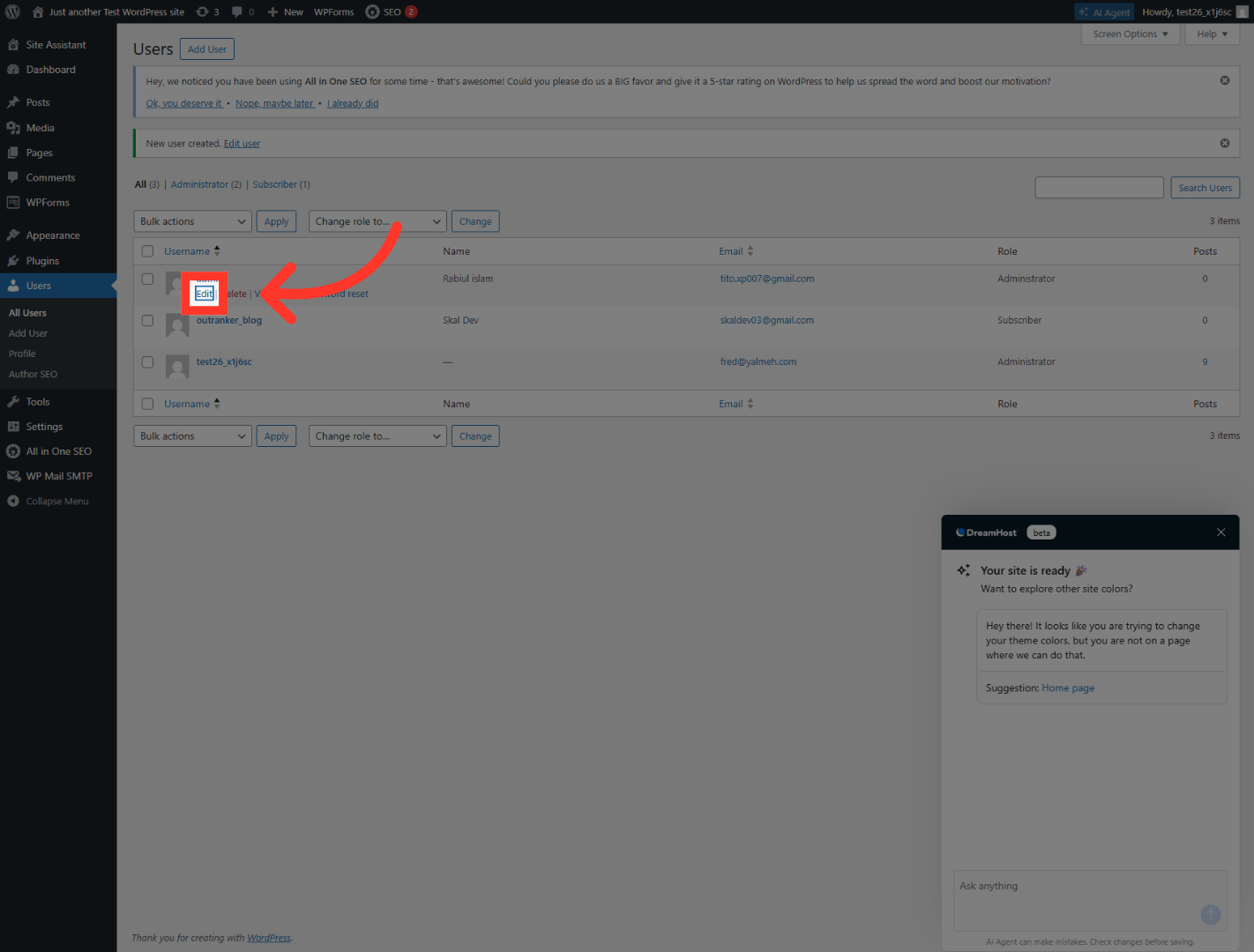The image size is (1254, 952).
Task: Click the WordPress logo in admin bar
Action: pos(12,12)
